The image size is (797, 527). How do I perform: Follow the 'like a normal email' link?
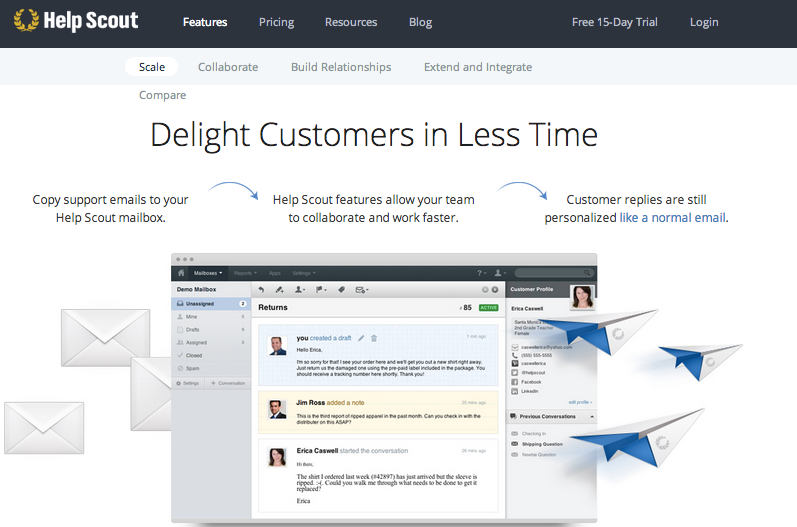(x=672, y=218)
